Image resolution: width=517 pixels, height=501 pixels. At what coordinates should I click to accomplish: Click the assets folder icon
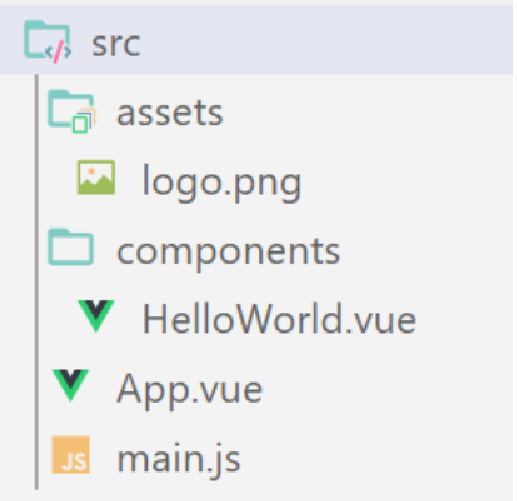coord(72,111)
